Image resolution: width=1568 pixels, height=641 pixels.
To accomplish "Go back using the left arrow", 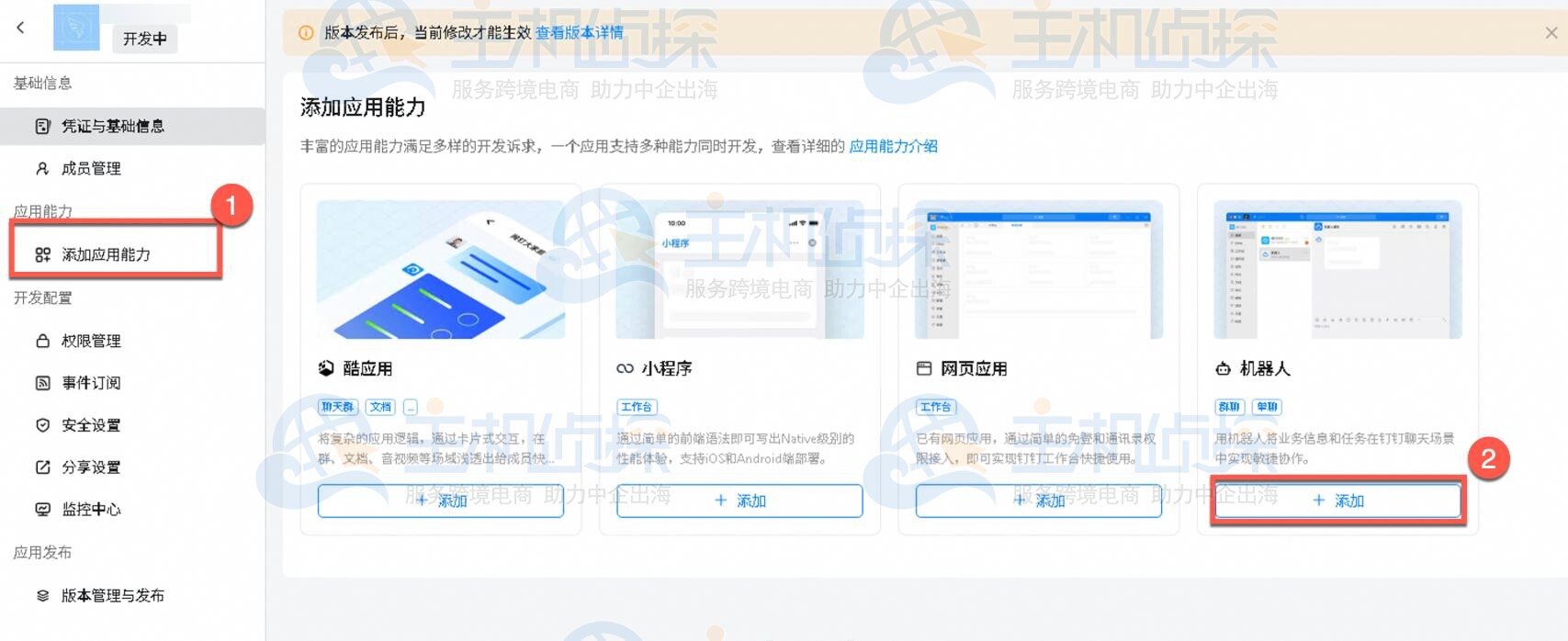I will pyautogui.click(x=20, y=28).
